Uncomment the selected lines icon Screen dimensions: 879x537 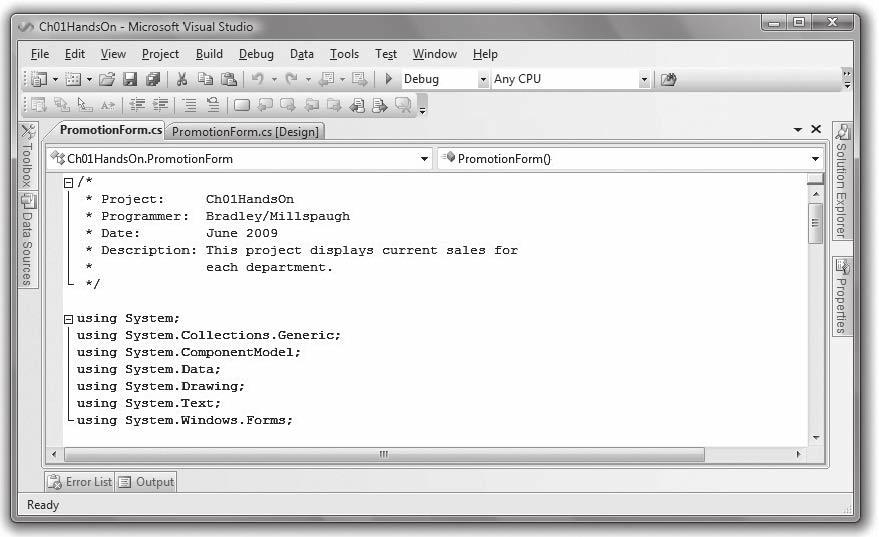213,105
